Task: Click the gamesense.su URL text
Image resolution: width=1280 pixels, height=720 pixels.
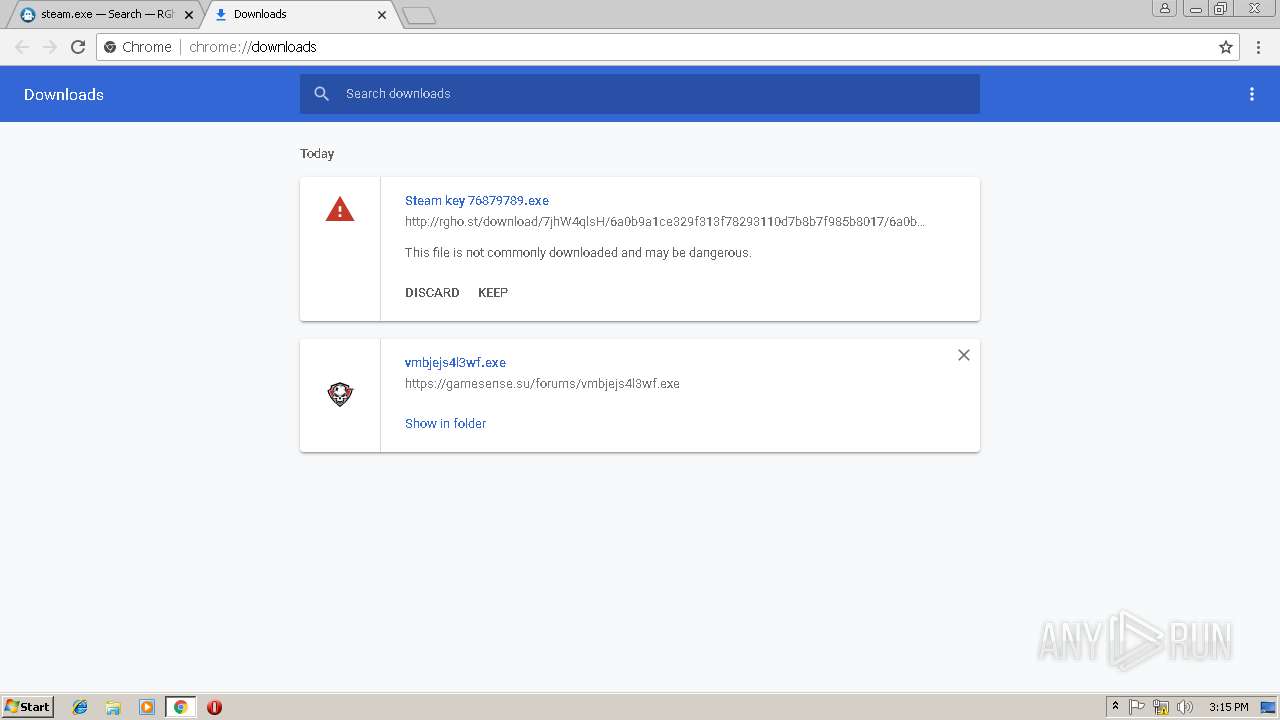Action: tap(542, 384)
